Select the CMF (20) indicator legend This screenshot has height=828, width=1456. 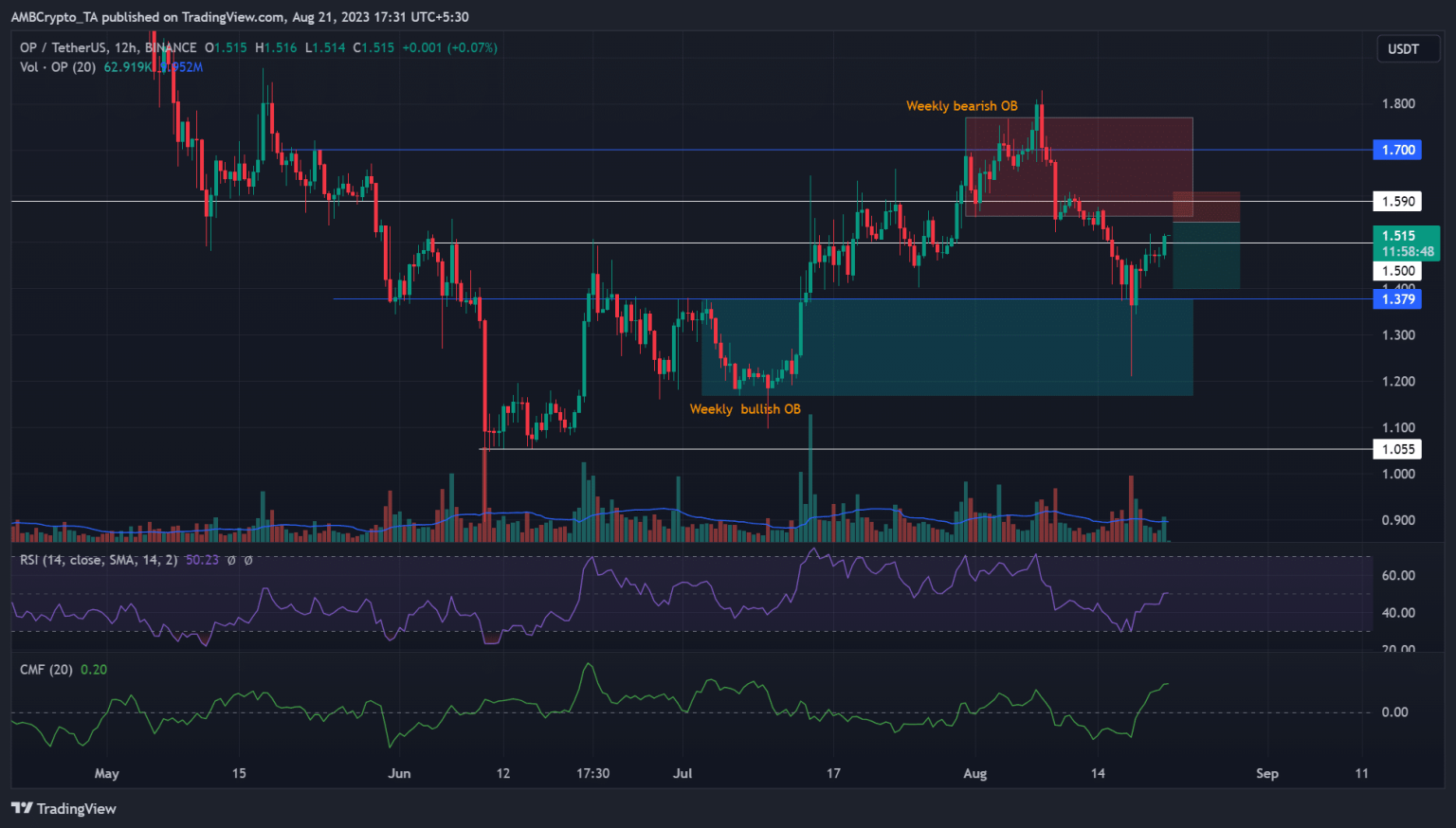pyautogui.click(x=46, y=669)
